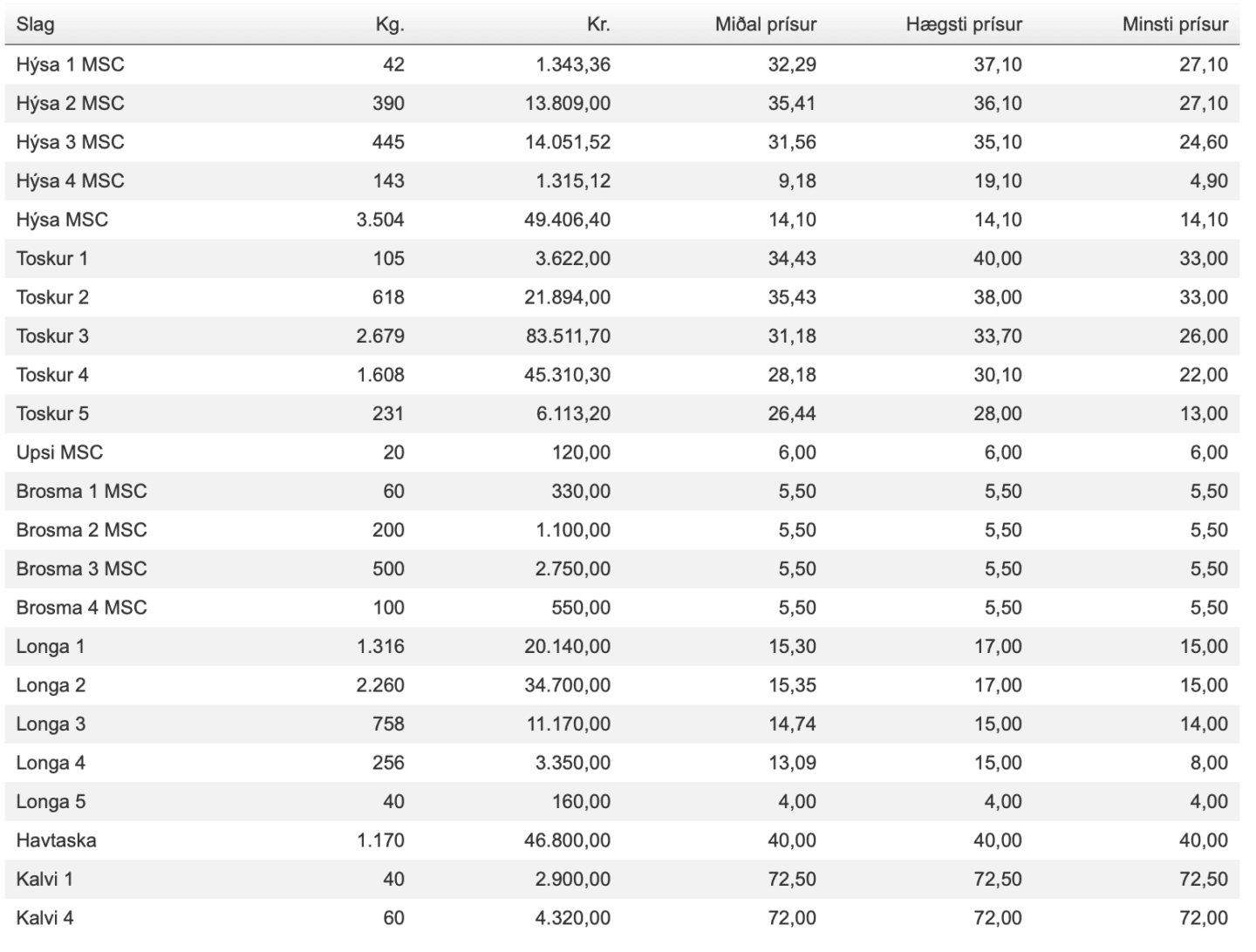The height and width of the screenshot is (952, 1256).
Task: Click the Minsti prísur column header
Action: click(1175, 24)
